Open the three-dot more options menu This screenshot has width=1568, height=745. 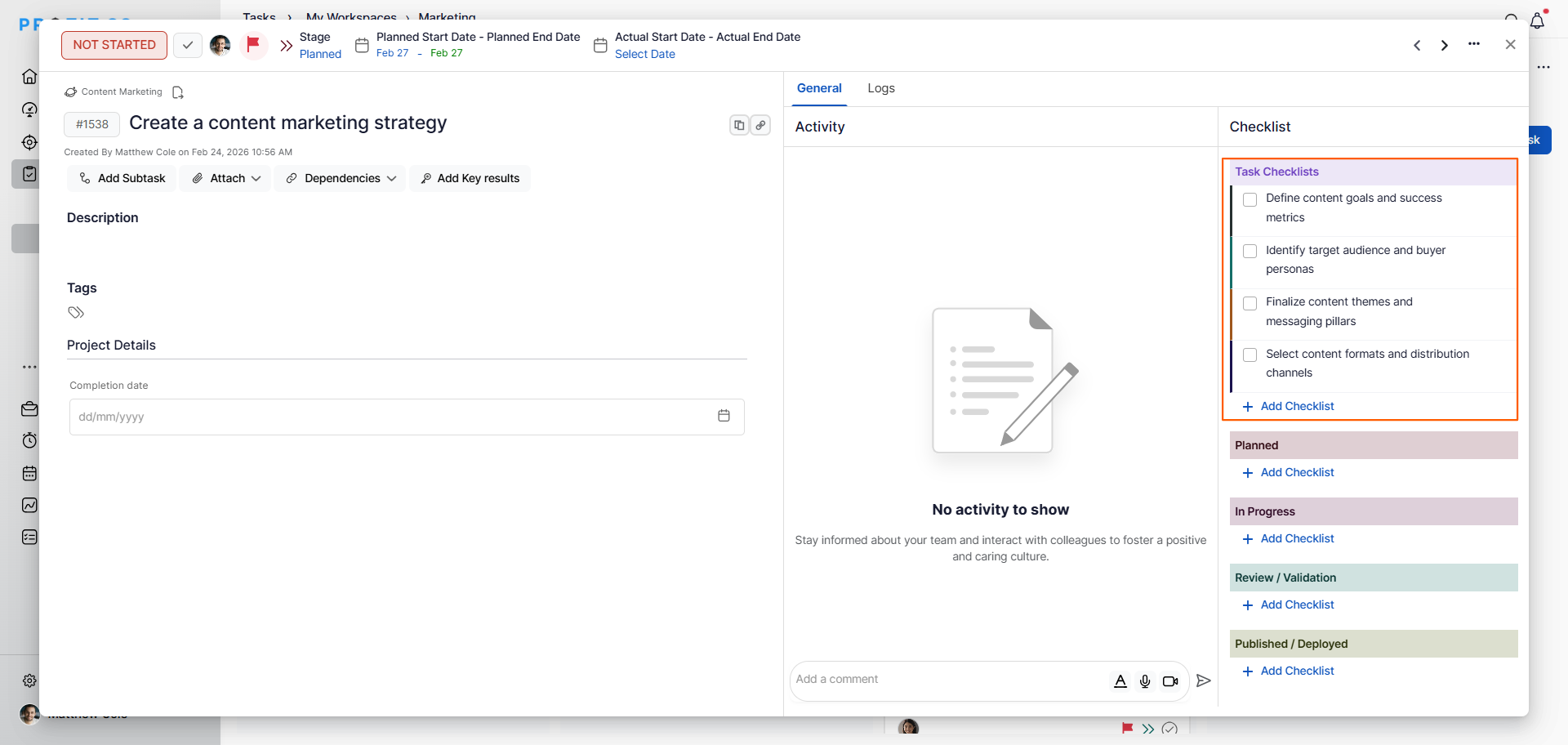[x=1473, y=45]
